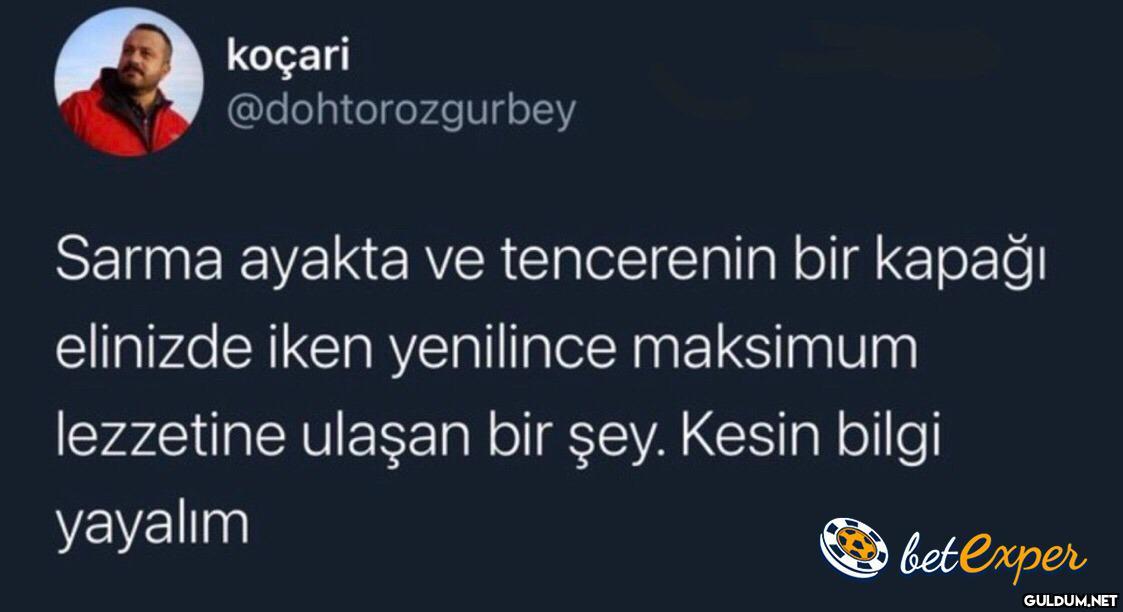Click the display name koçari
Screen dimensions: 1123x612
(288, 56)
